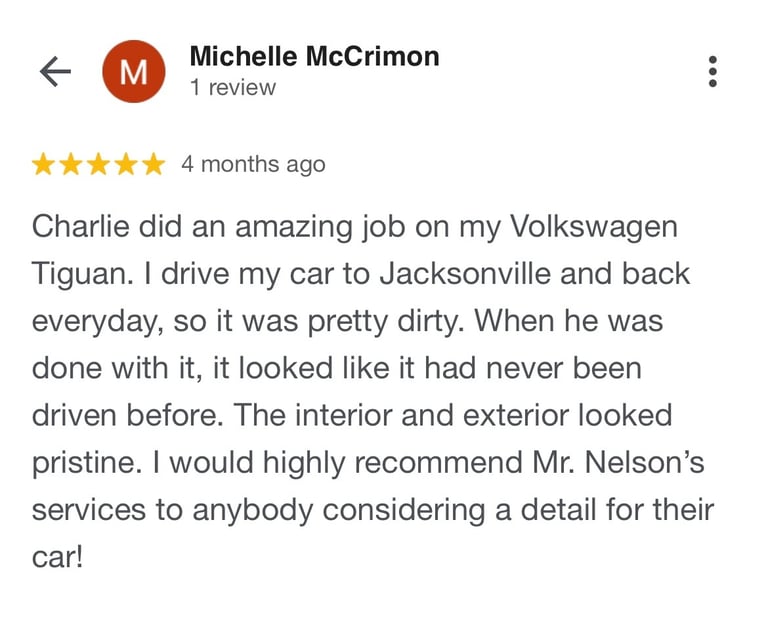Viewport: 768px width, 619px height.
Task: View the reviewer's "1 review" count
Action: [x=233, y=88]
